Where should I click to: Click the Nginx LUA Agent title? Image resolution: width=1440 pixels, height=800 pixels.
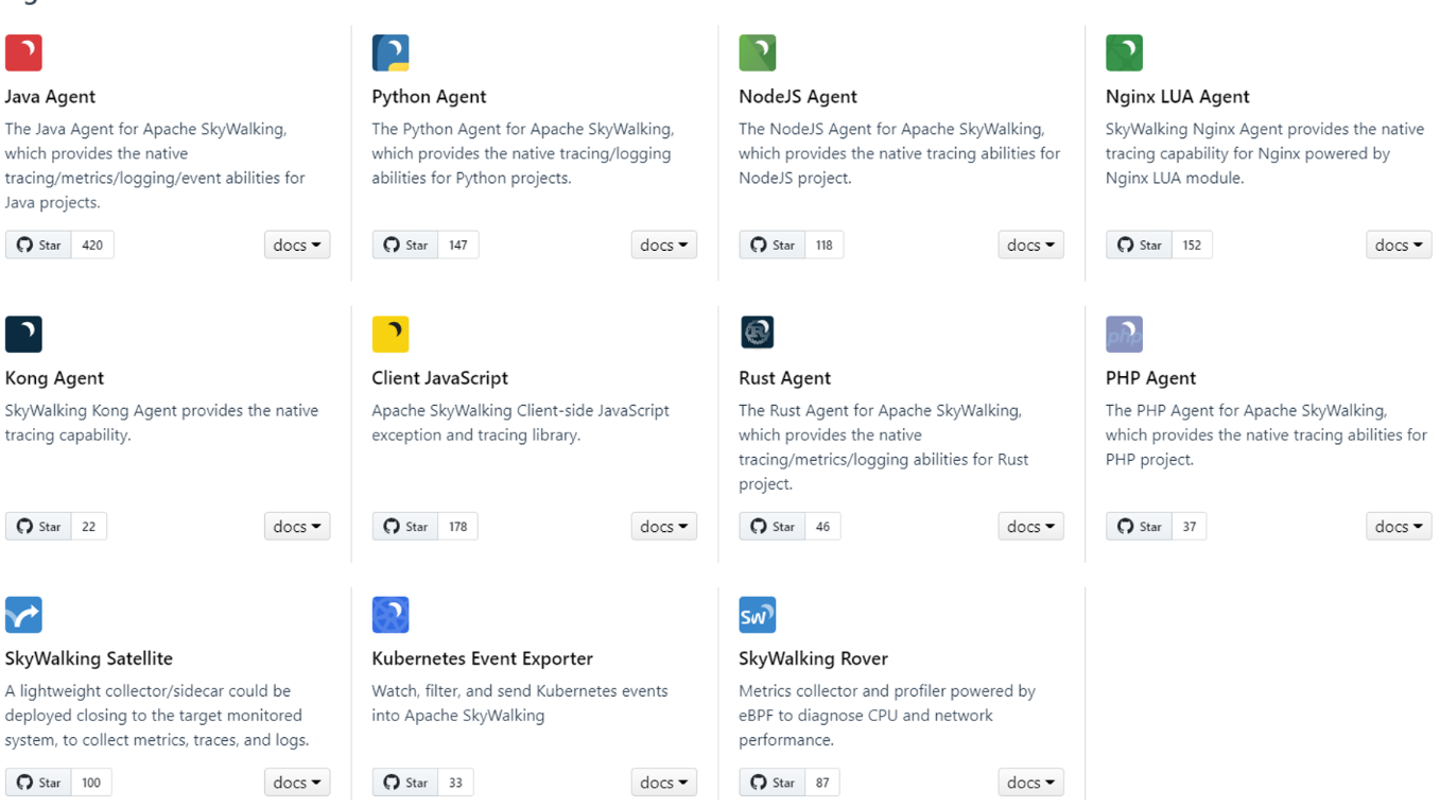click(x=1178, y=97)
